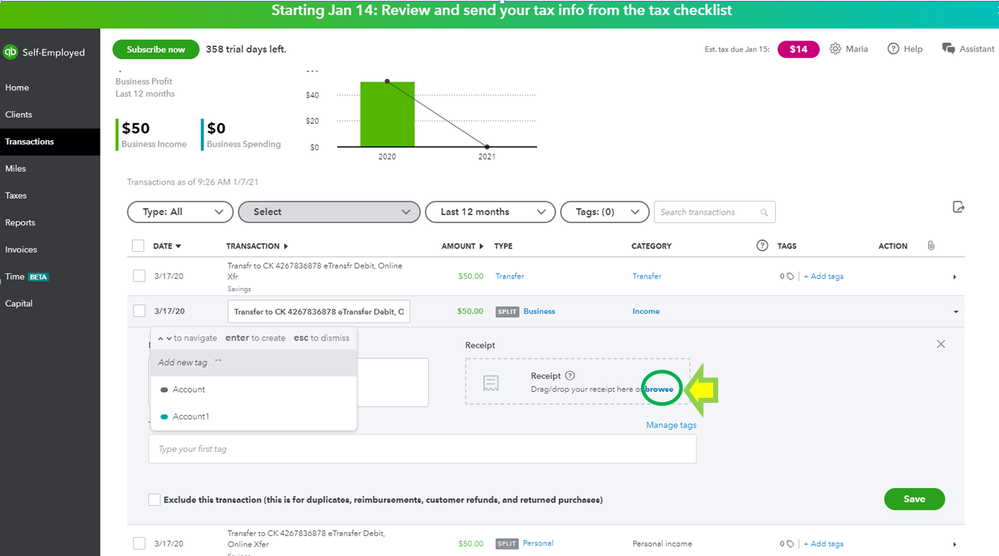Go to Miles in the sidebar
Image resolution: width=999 pixels, height=556 pixels.
tap(16, 169)
